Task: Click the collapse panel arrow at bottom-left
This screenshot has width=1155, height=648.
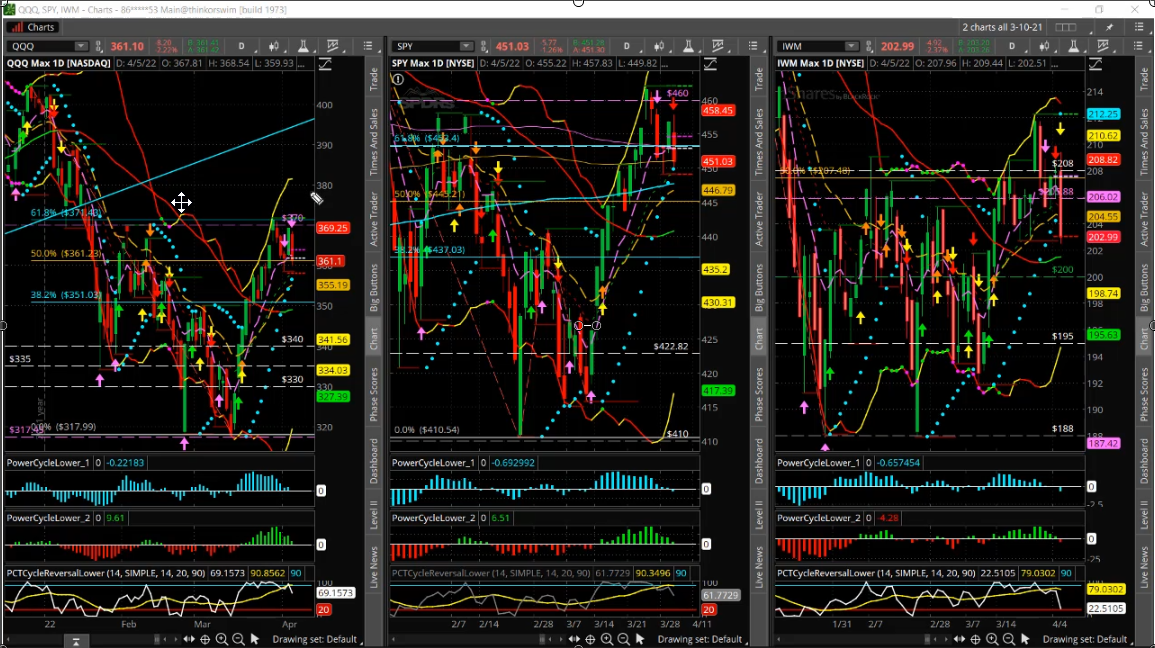Action: [76, 641]
